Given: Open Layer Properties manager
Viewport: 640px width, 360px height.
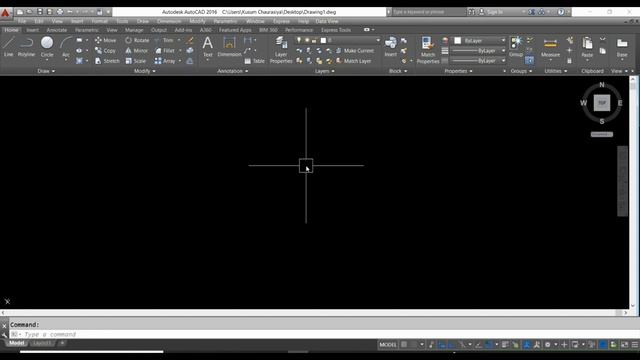Looking at the screenshot, I should pos(281,50).
